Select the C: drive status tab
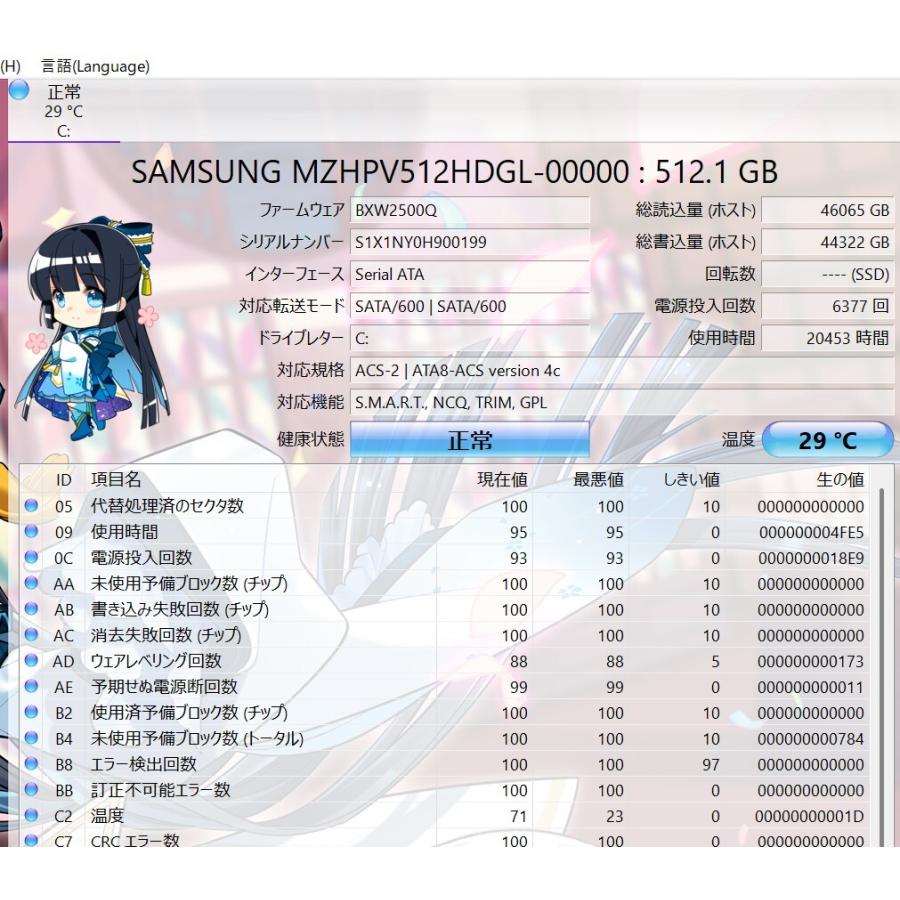The image size is (900, 900). (64, 111)
